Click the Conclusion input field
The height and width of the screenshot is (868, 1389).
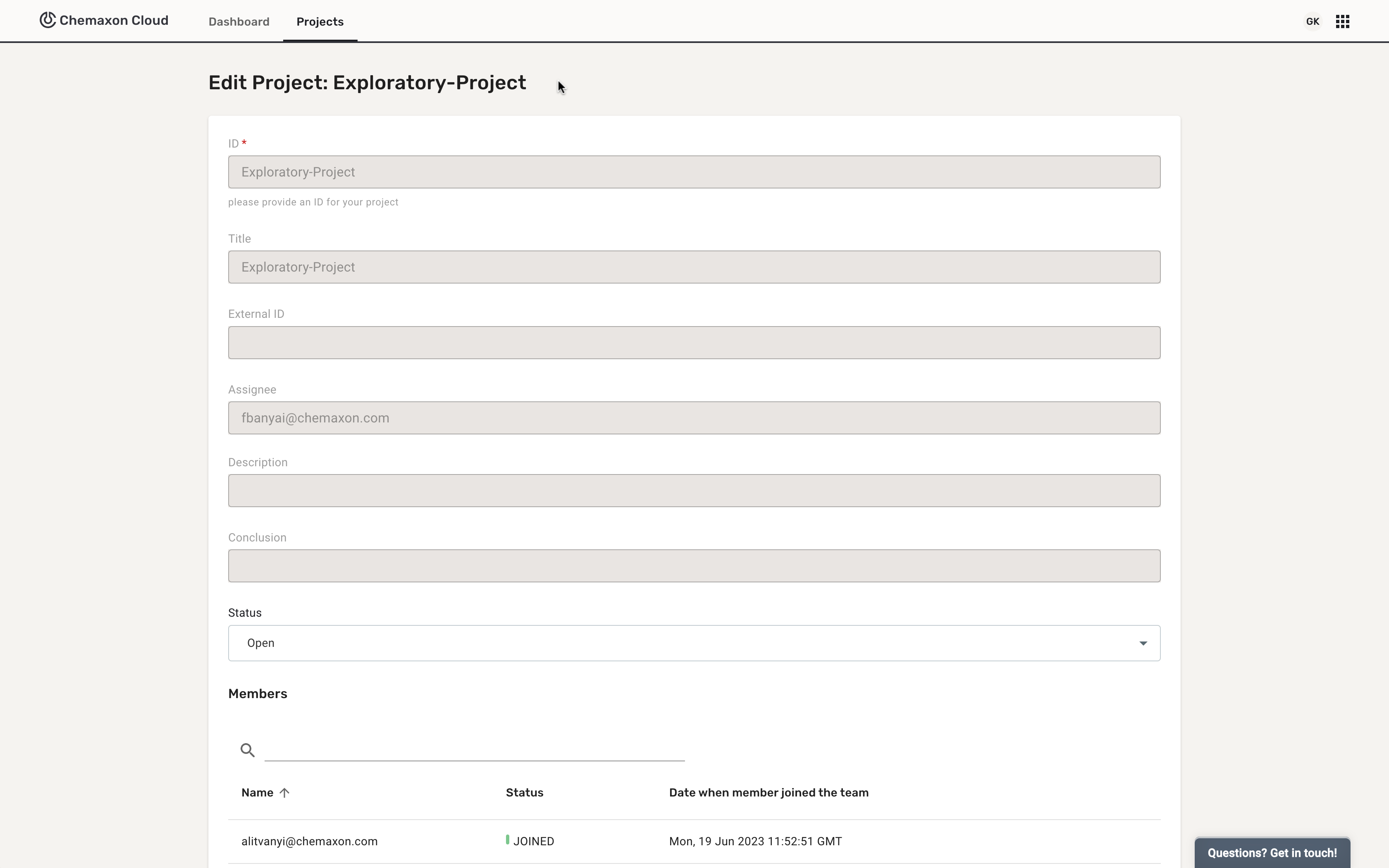(x=693, y=566)
